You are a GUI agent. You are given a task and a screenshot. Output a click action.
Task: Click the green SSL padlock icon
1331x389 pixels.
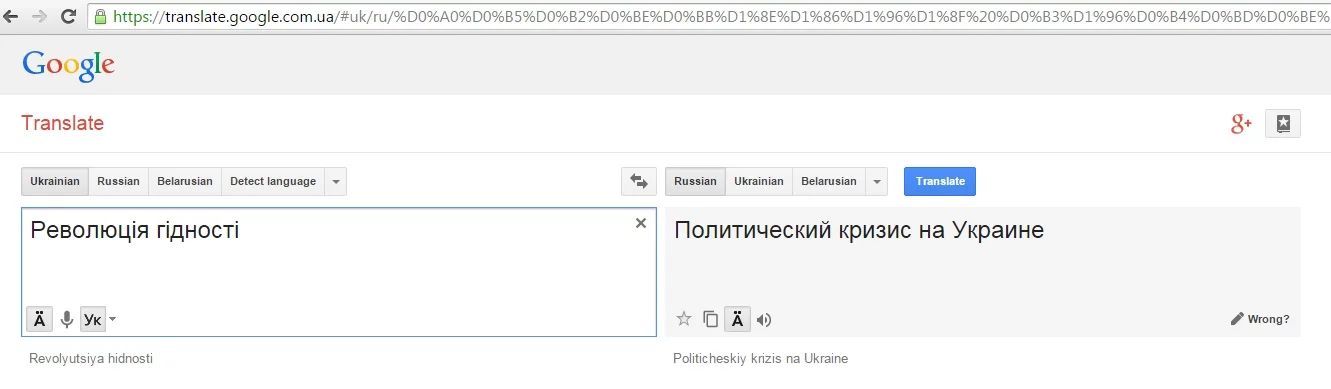(100, 16)
